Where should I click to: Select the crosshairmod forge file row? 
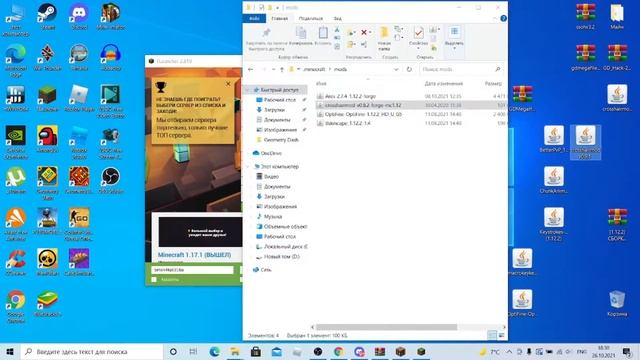point(411,105)
